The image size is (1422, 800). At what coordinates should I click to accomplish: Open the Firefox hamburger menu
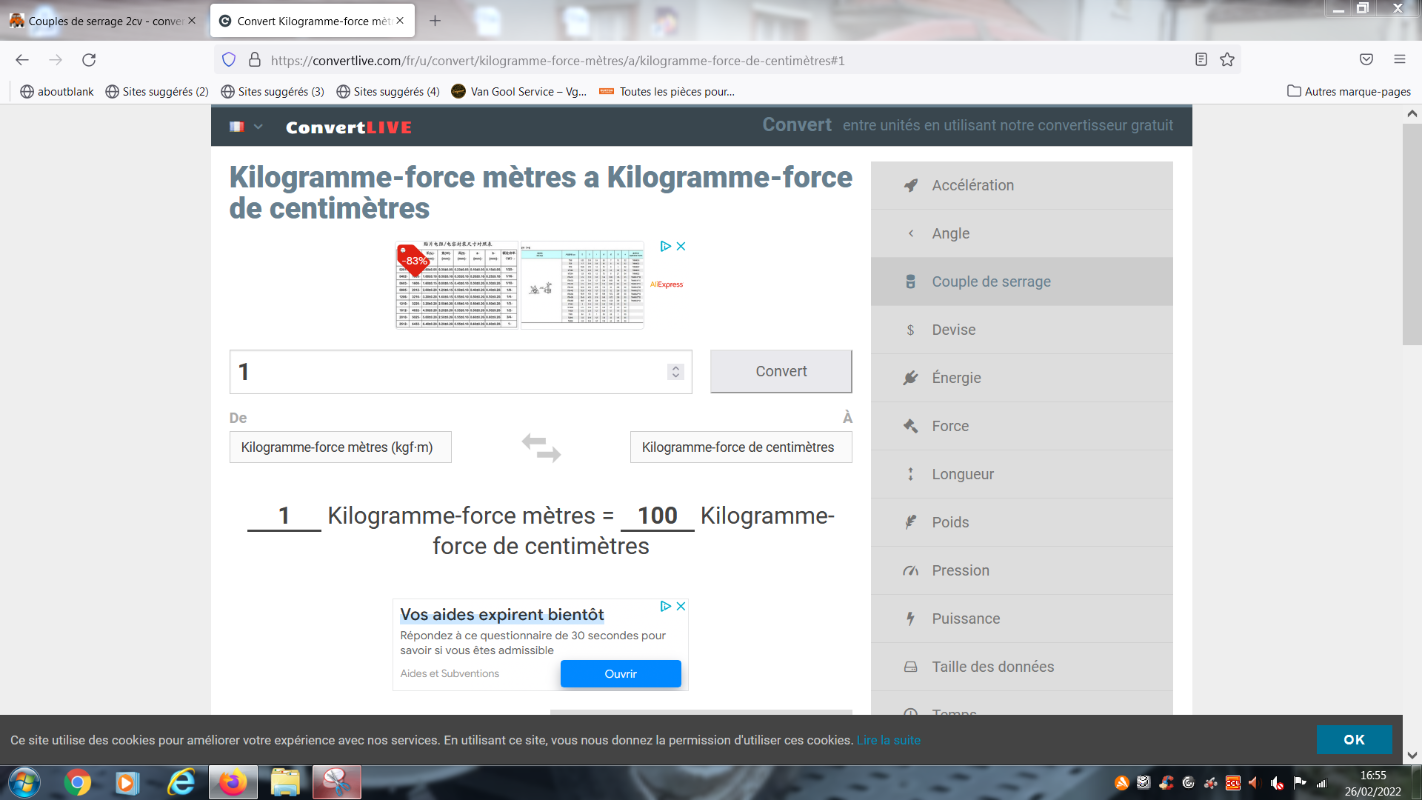point(1398,60)
